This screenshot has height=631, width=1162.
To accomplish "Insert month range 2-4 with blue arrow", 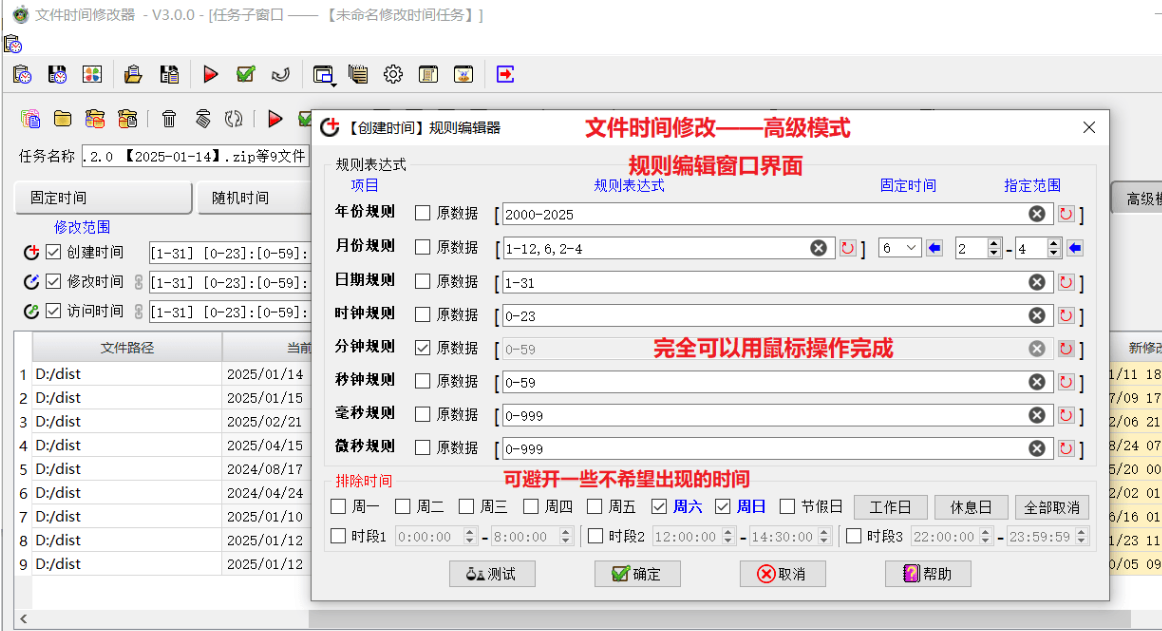I will [x=1075, y=248].
